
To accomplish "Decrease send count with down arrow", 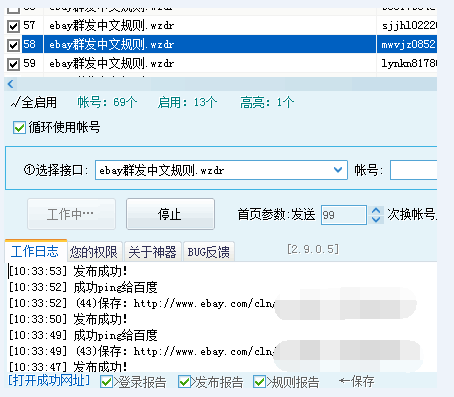I will click(376, 219).
